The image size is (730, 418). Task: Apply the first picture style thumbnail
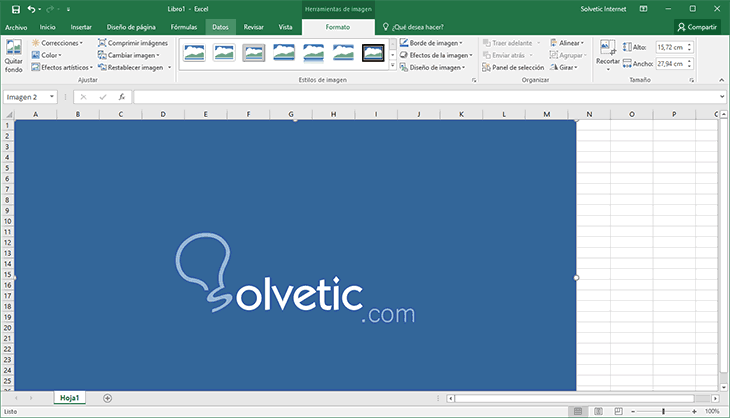(x=194, y=53)
